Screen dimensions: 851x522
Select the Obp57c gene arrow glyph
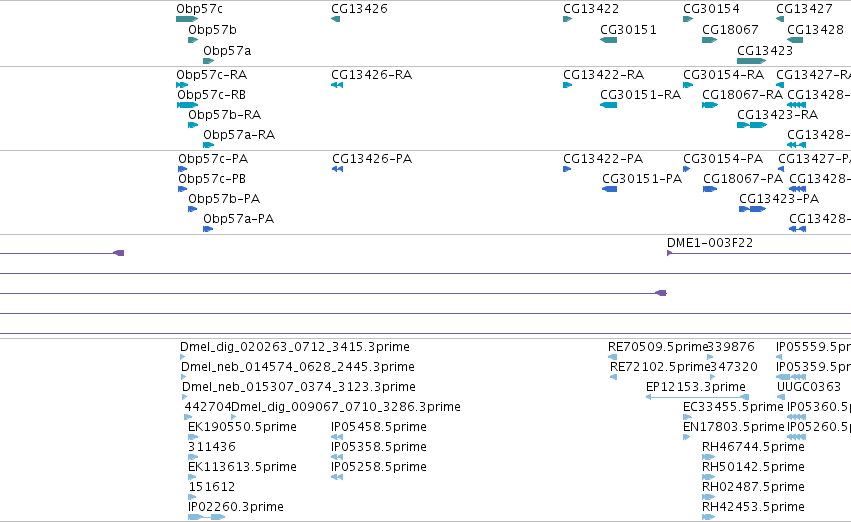[187, 20]
